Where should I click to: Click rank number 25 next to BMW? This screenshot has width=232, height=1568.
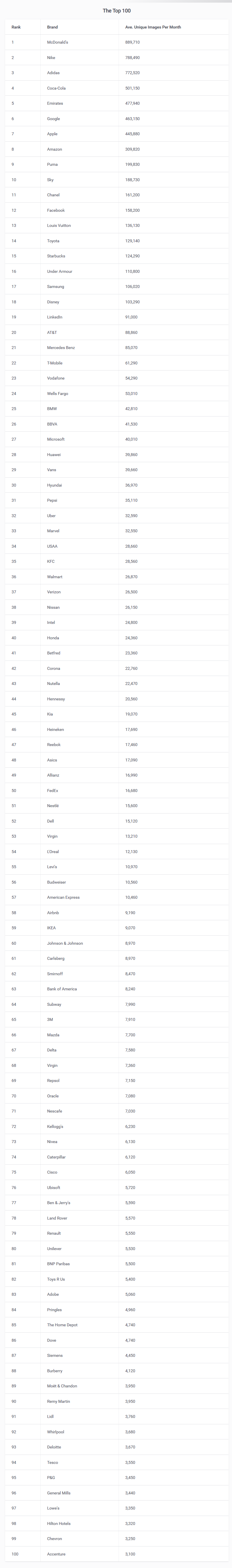click(14, 408)
